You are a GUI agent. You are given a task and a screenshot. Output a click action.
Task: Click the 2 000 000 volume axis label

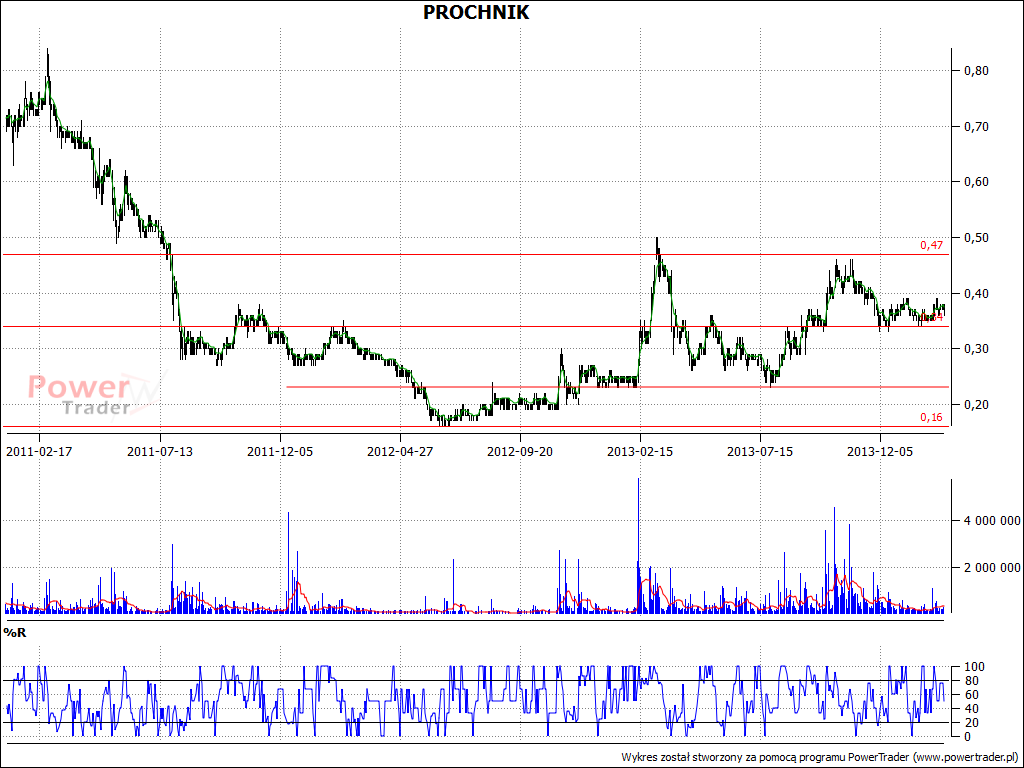click(992, 567)
